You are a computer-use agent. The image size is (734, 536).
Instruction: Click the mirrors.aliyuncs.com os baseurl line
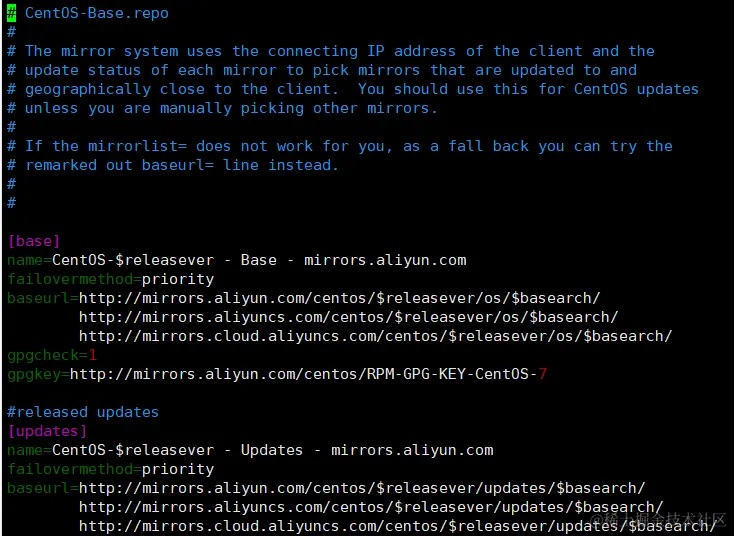pos(348,317)
